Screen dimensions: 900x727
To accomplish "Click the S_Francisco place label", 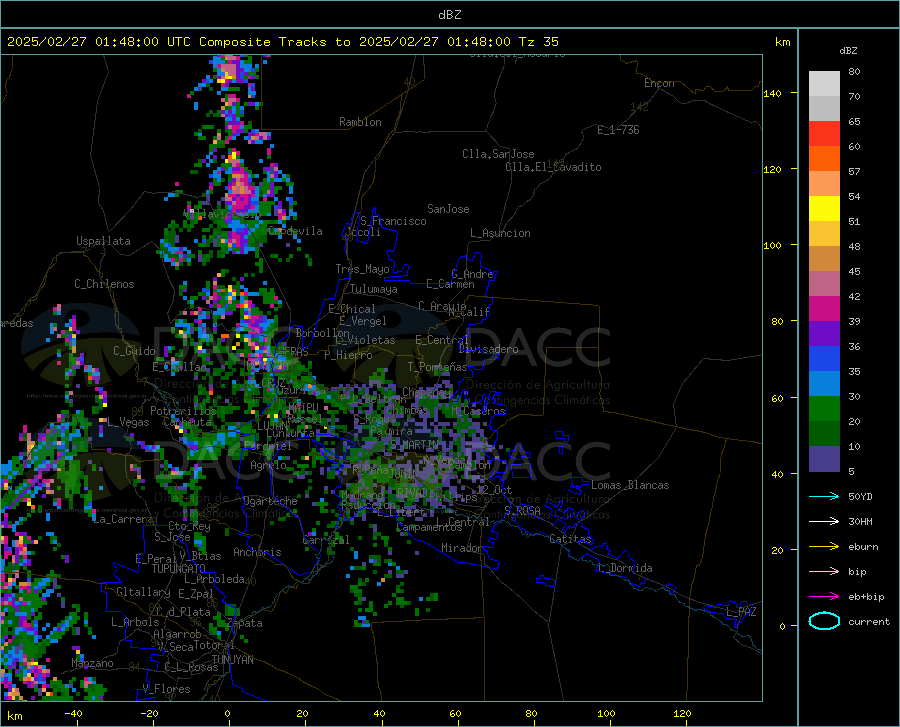I will (393, 221).
